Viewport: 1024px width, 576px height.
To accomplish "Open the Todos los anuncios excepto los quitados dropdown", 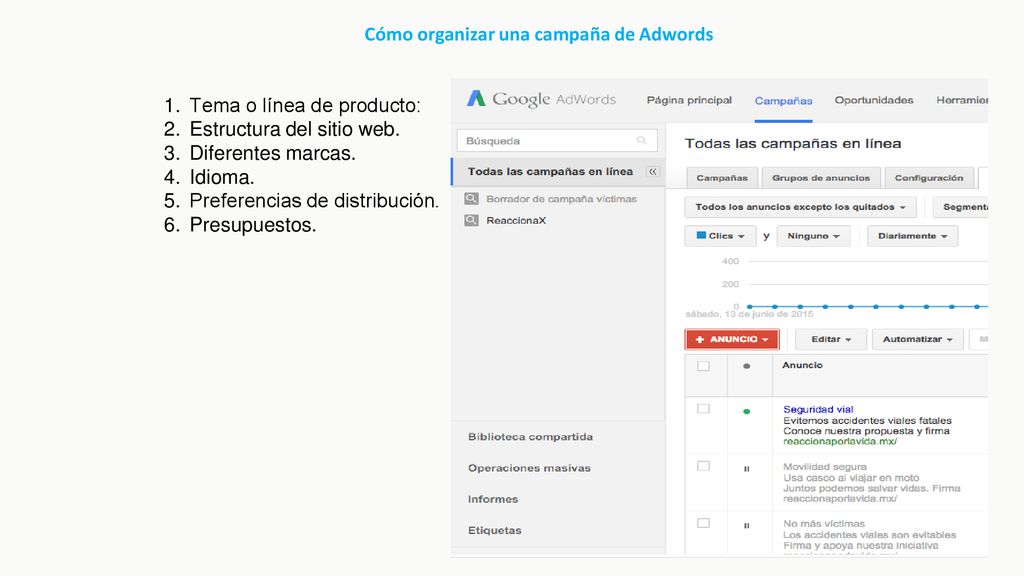I will 800,207.
